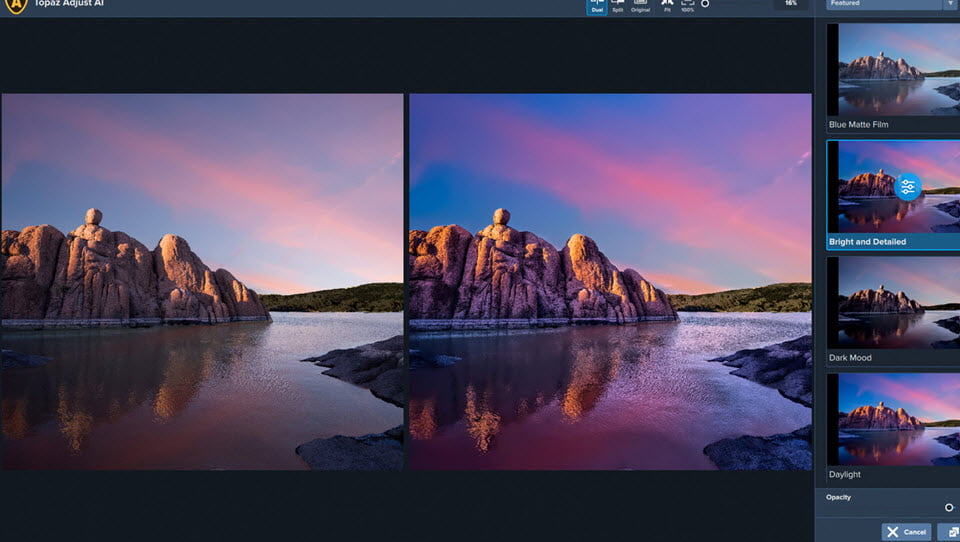The width and height of the screenshot is (960, 542).
Task: Click the 16% zoom percentage field
Action: pos(791,4)
